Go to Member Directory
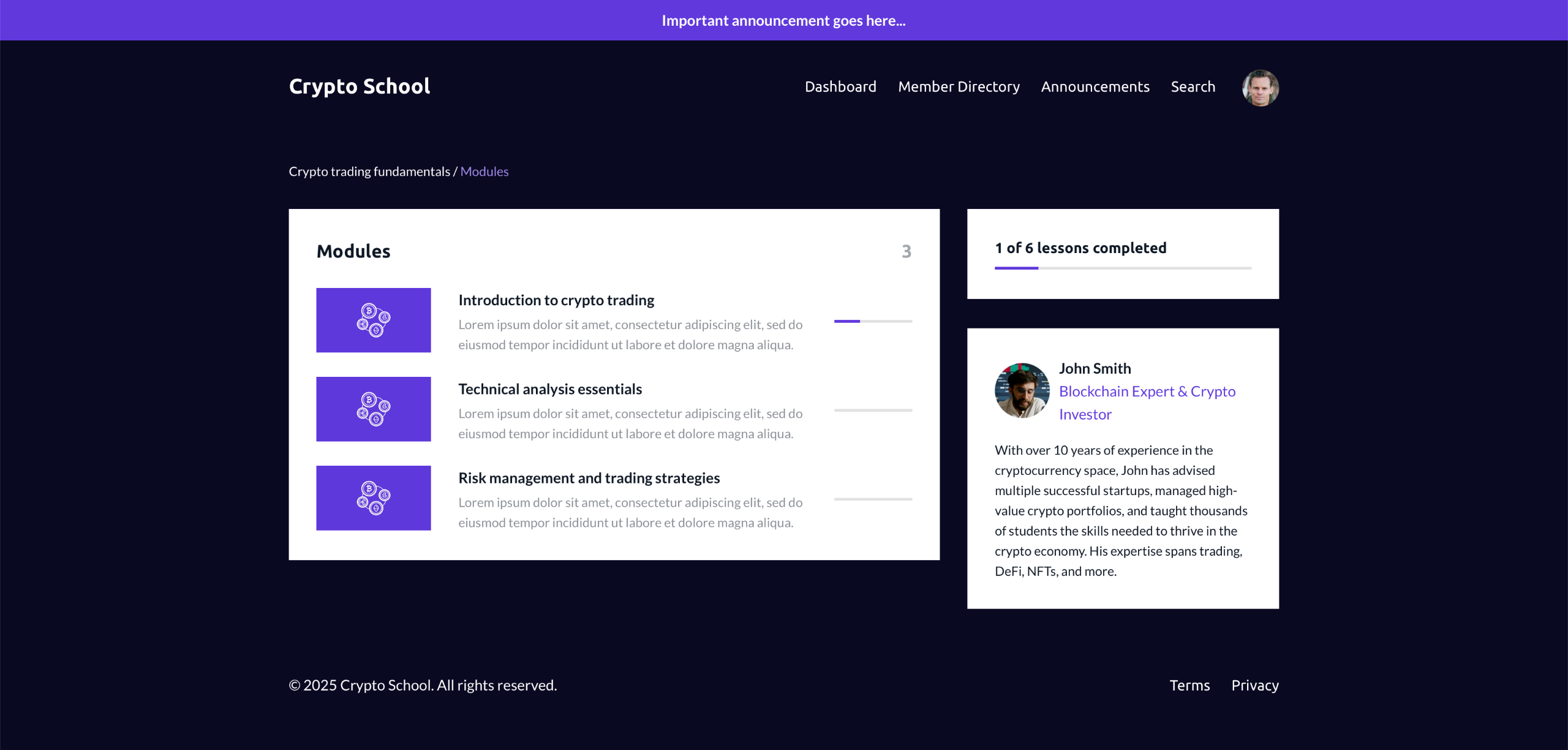Image resolution: width=1568 pixels, height=750 pixels. coord(959,87)
